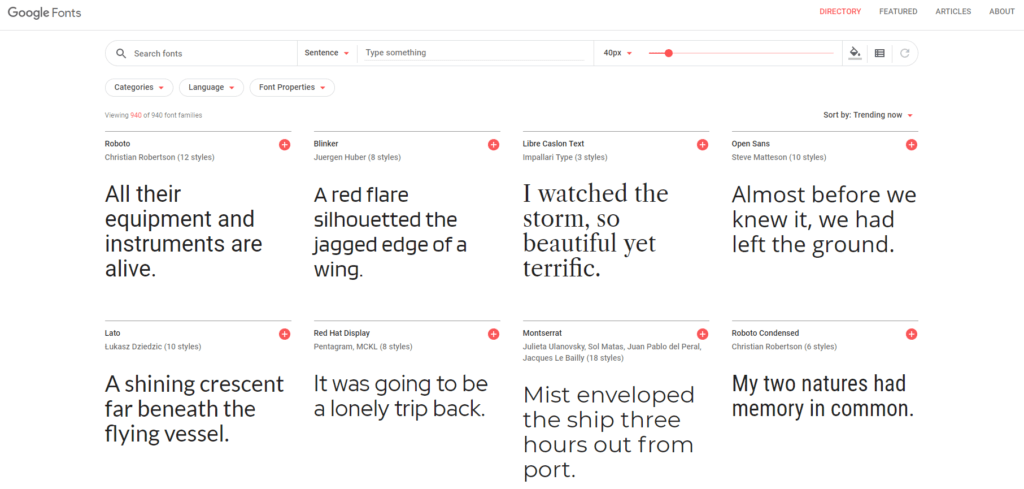Open the Articles tab

tap(953, 12)
